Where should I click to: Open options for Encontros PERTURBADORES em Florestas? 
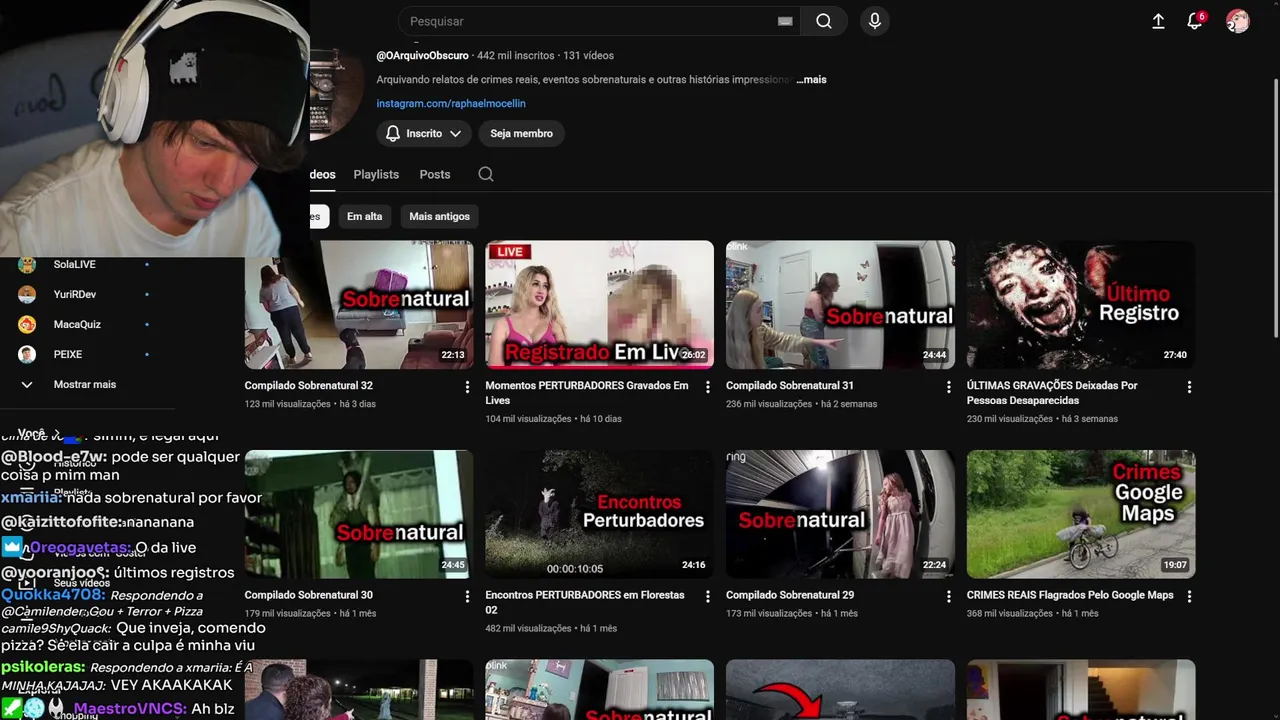point(708,596)
